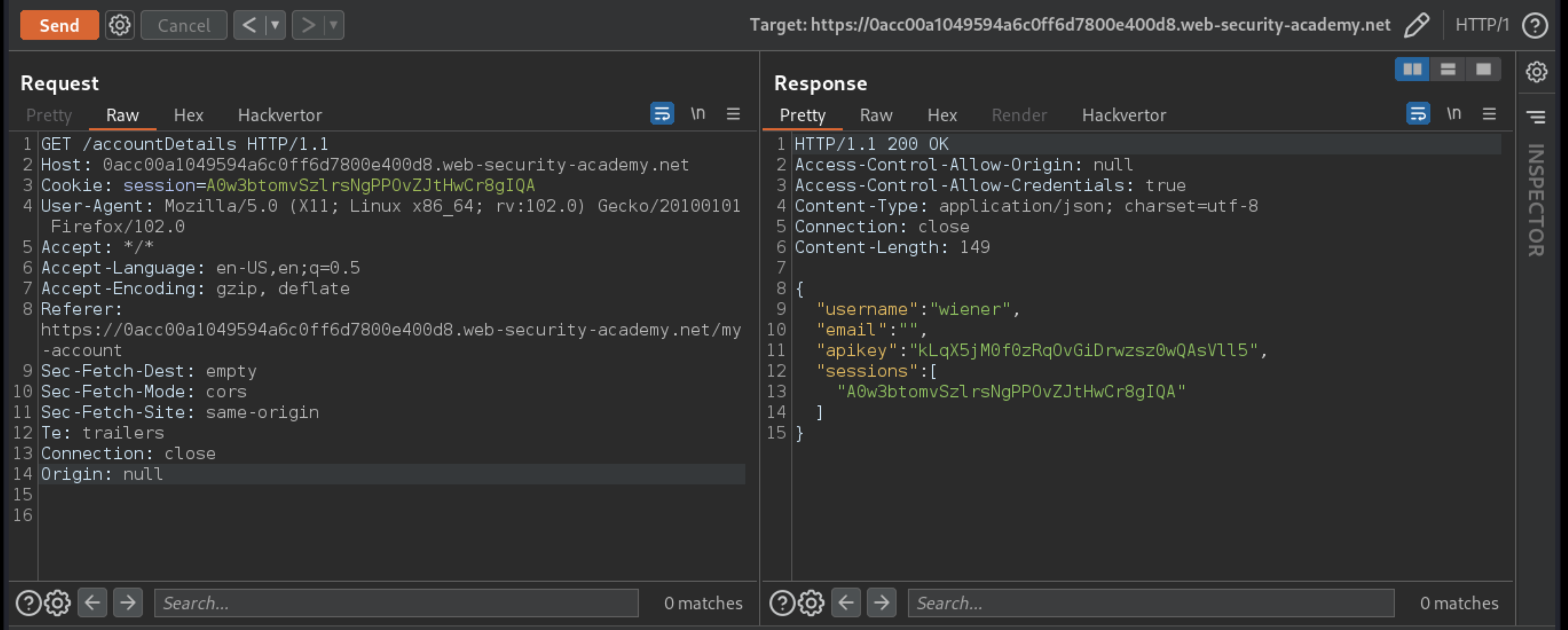Open Response search help icon
This screenshot has height=630, width=1568.
(782, 603)
